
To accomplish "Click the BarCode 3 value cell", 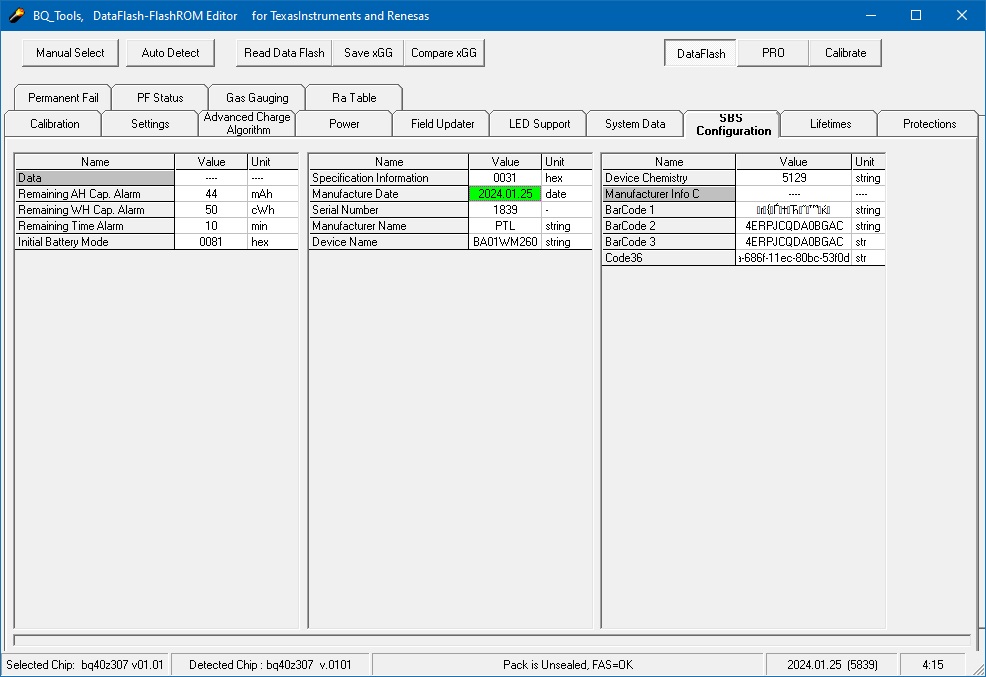I will pyautogui.click(x=794, y=242).
